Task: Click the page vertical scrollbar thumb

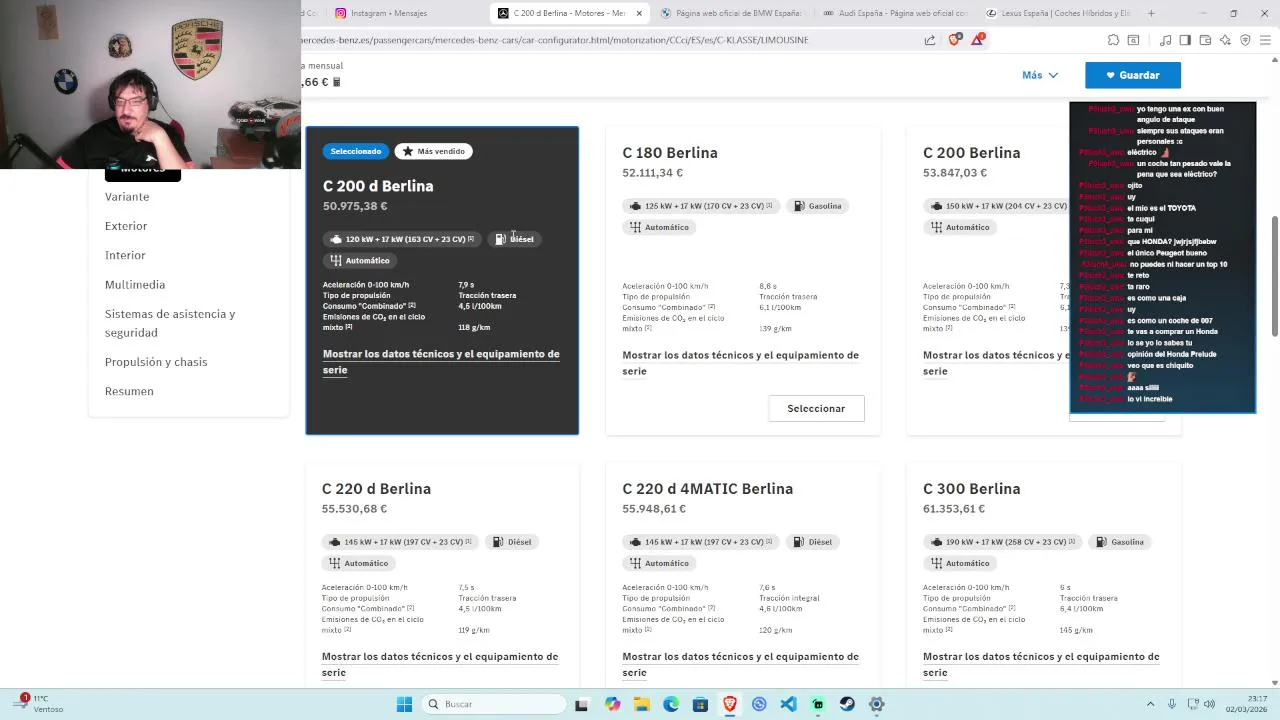Action: pos(1274,276)
